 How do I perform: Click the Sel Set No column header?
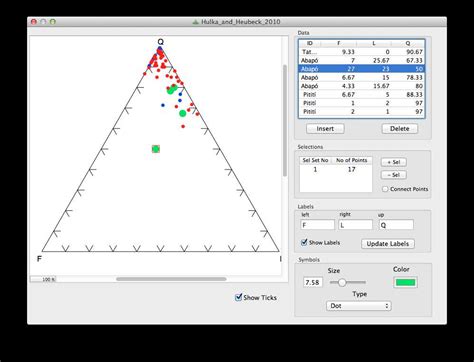[315, 160]
